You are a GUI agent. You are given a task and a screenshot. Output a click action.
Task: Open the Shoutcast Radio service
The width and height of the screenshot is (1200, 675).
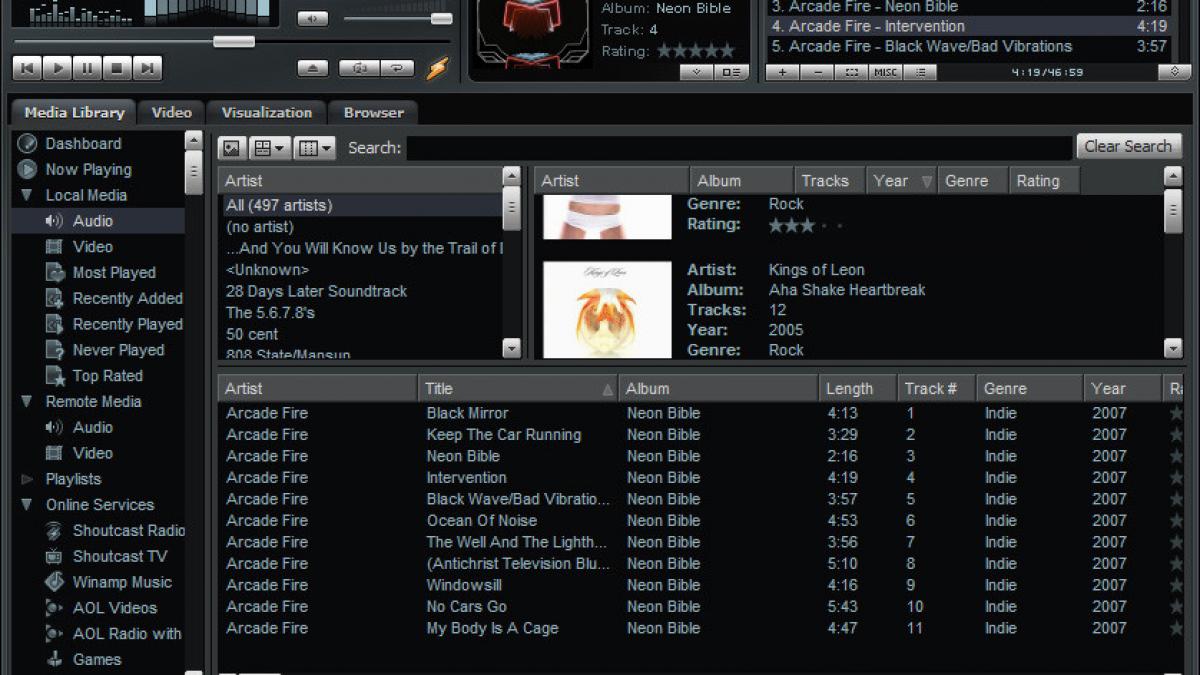point(128,531)
